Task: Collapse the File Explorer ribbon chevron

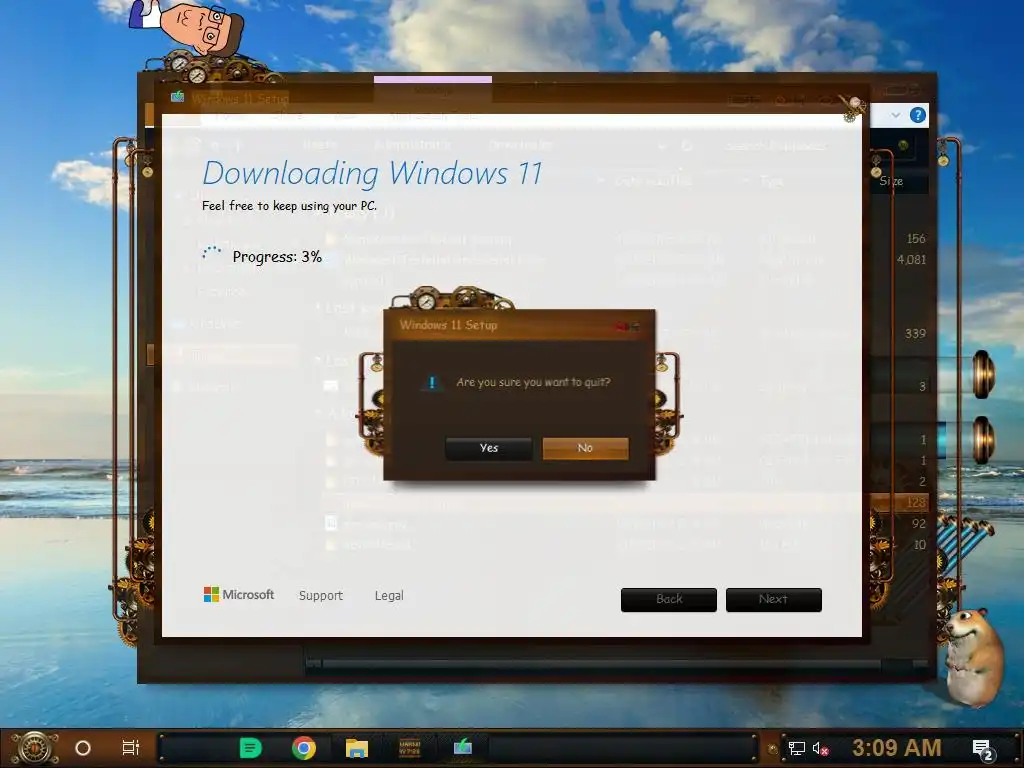Action: 895,116
